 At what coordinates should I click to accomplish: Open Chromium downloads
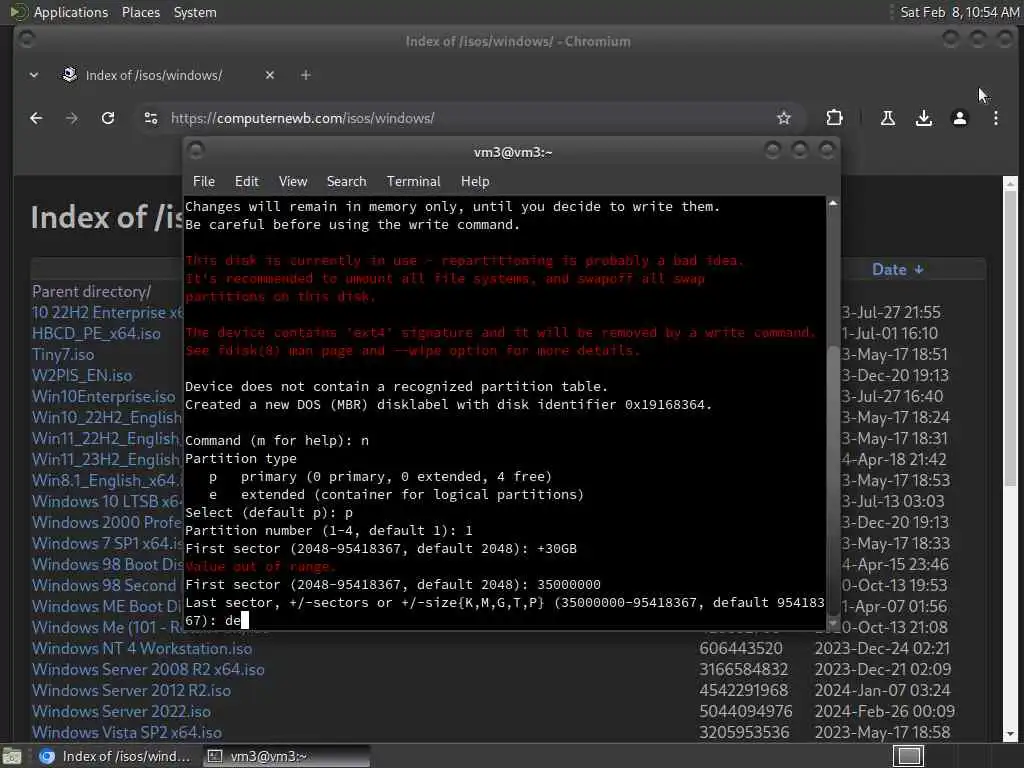pyautogui.click(x=923, y=118)
